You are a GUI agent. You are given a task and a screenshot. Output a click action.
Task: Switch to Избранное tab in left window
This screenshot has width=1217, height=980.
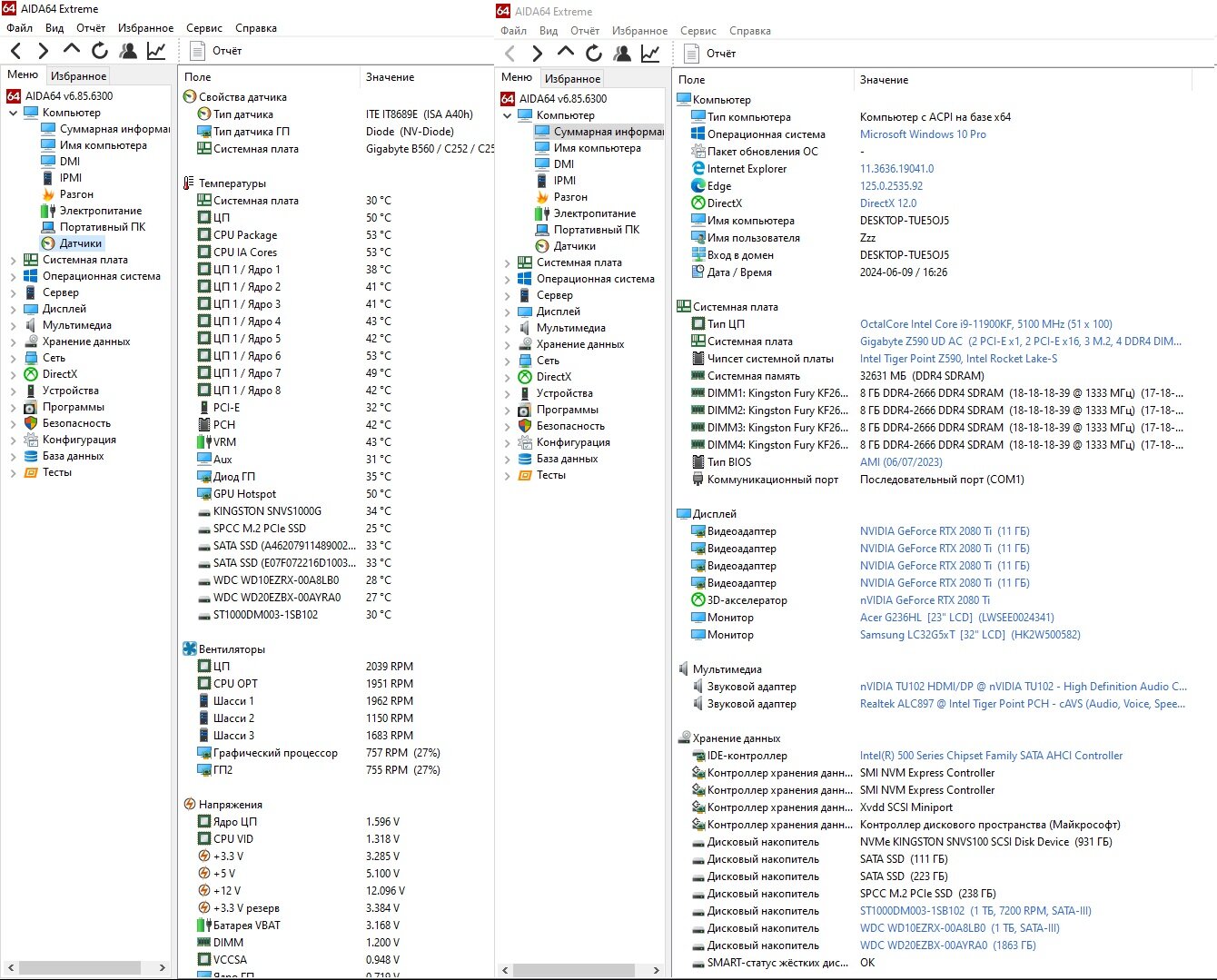coord(78,76)
